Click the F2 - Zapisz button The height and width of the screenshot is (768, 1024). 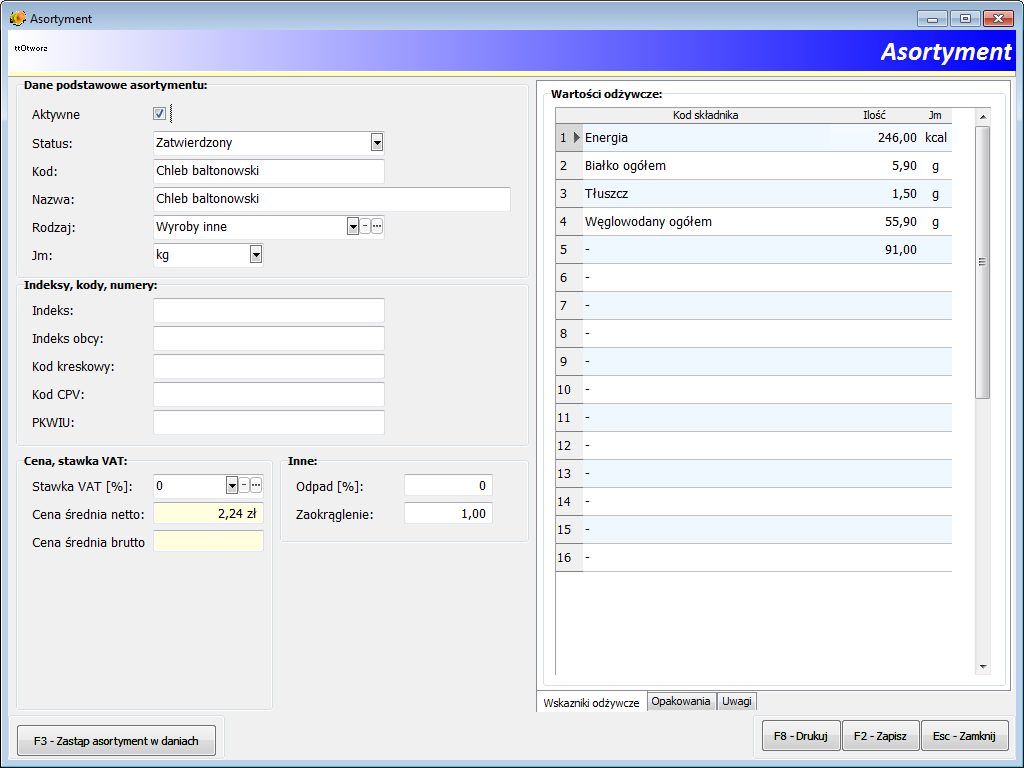(x=880, y=736)
